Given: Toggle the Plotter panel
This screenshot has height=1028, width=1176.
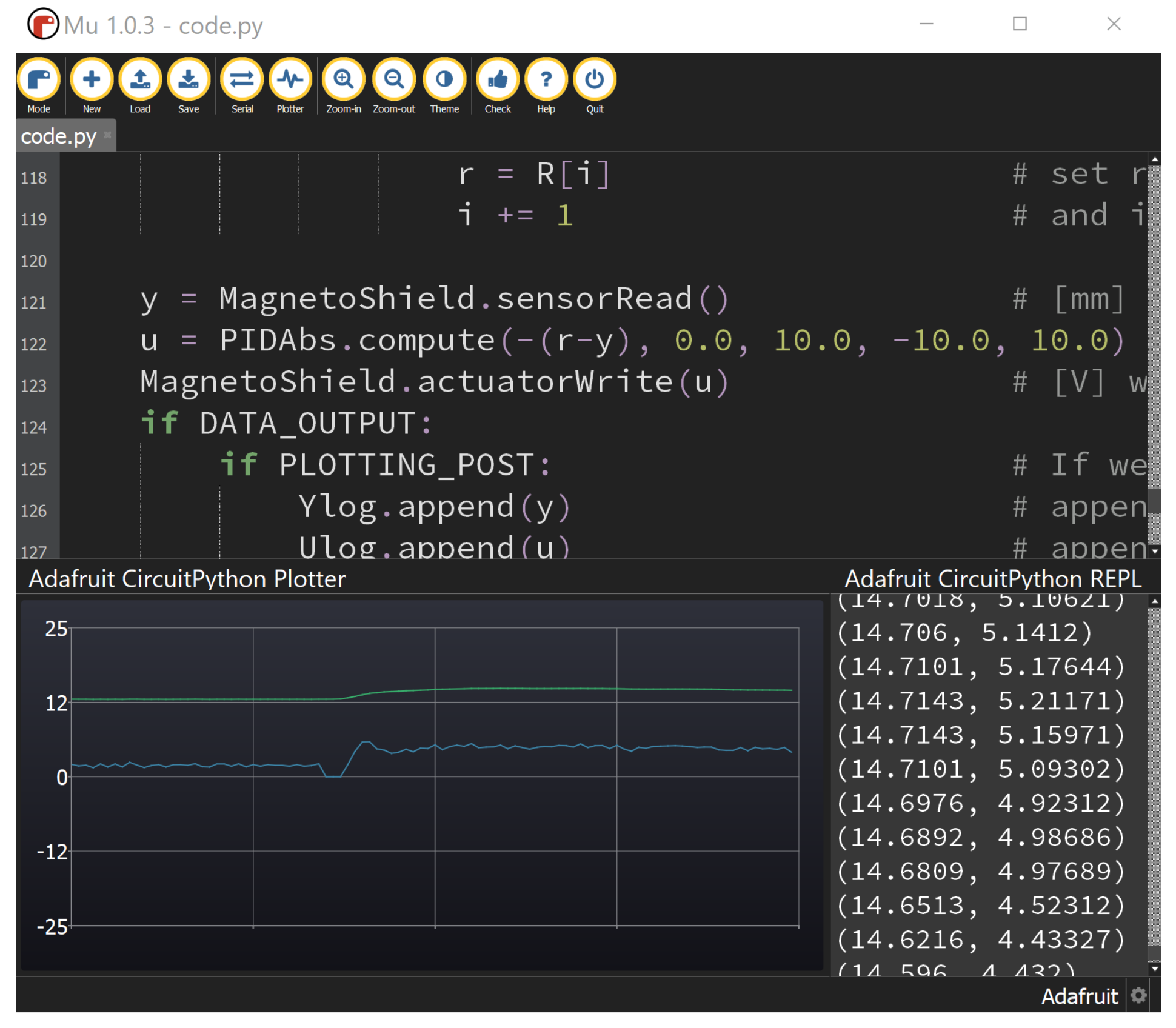Looking at the screenshot, I should coord(290,80).
